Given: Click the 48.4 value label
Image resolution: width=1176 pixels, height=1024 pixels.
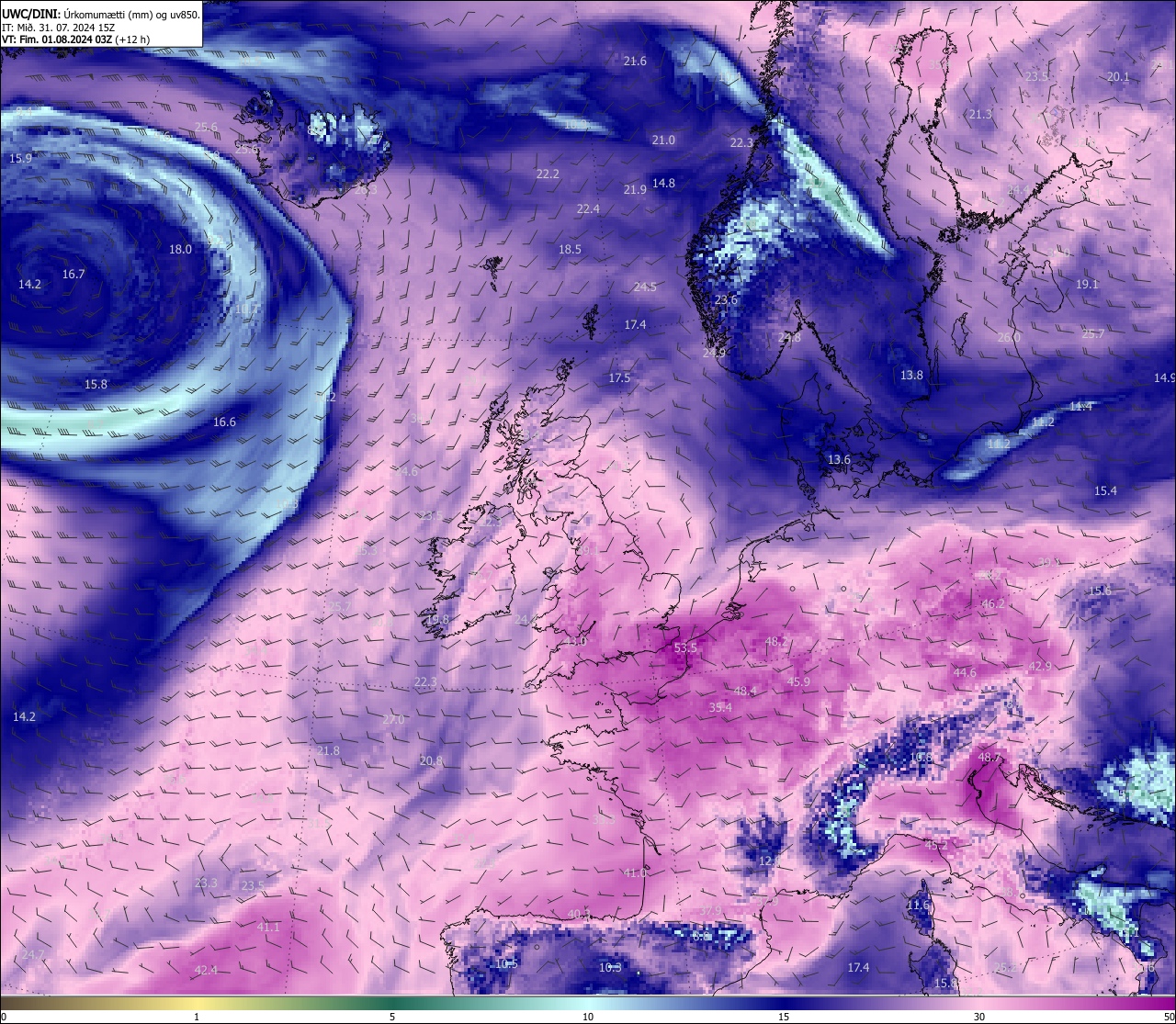Looking at the screenshot, I should (x=745, y=692).
